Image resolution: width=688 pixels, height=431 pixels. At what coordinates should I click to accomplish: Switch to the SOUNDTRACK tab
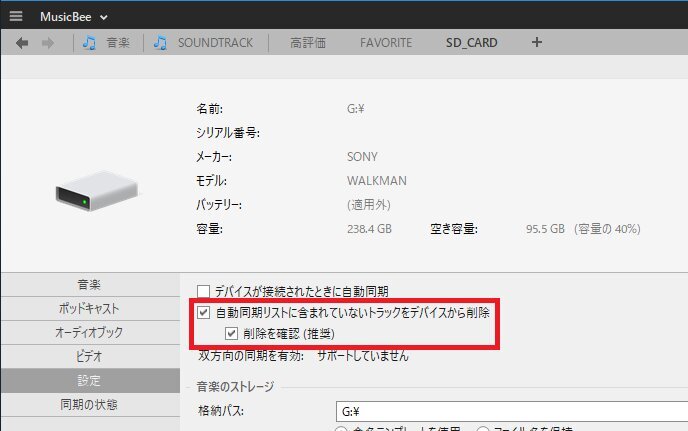tap(215, 43)
